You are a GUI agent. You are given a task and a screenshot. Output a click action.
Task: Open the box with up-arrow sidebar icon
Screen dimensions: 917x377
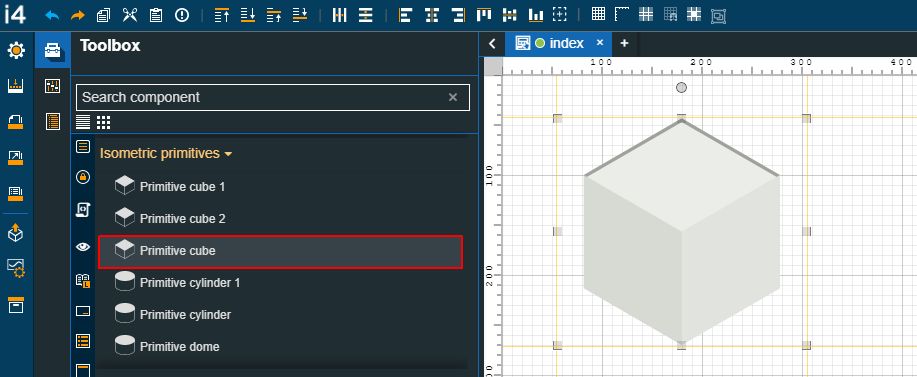point(16,233)
